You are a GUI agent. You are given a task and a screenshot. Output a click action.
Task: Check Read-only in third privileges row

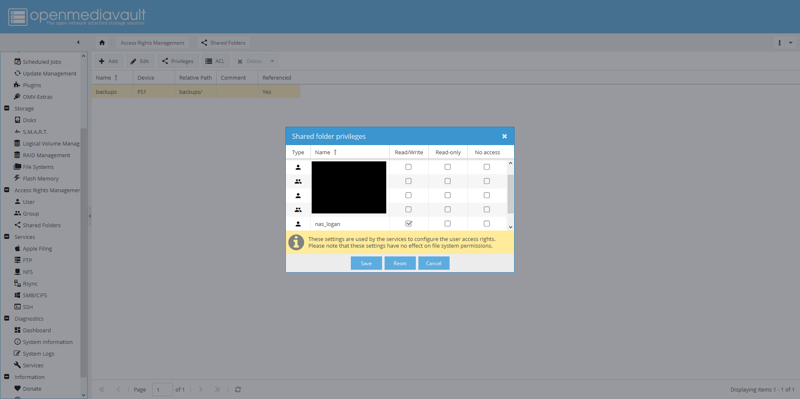(x=447, y=195)
